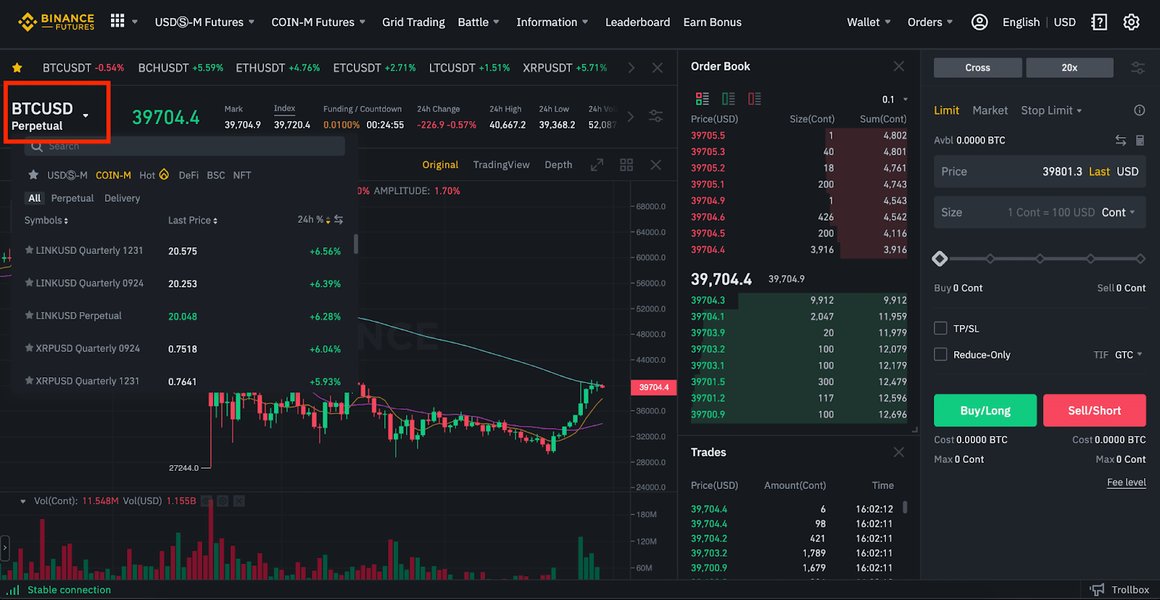Favorite XRPUSD Quarterly 1231 with its star
Screen dimensions: 1160x600
30,381
